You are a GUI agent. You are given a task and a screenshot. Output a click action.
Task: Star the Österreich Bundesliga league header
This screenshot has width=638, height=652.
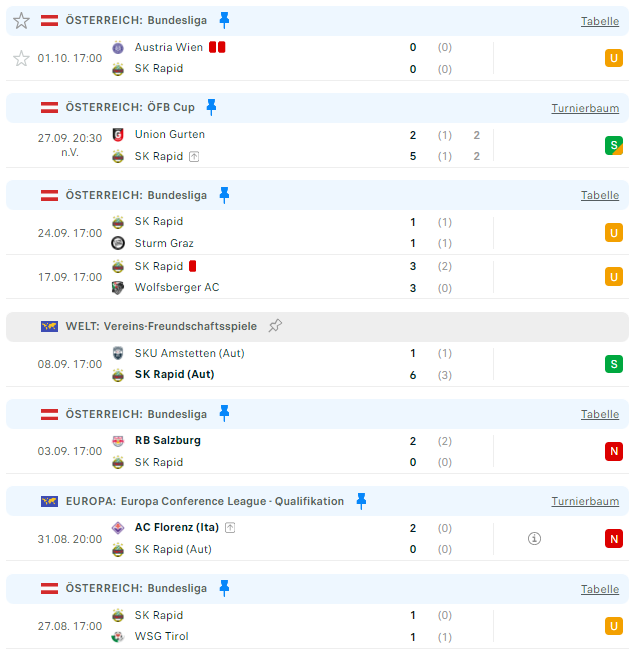click(x=21, y=20)
